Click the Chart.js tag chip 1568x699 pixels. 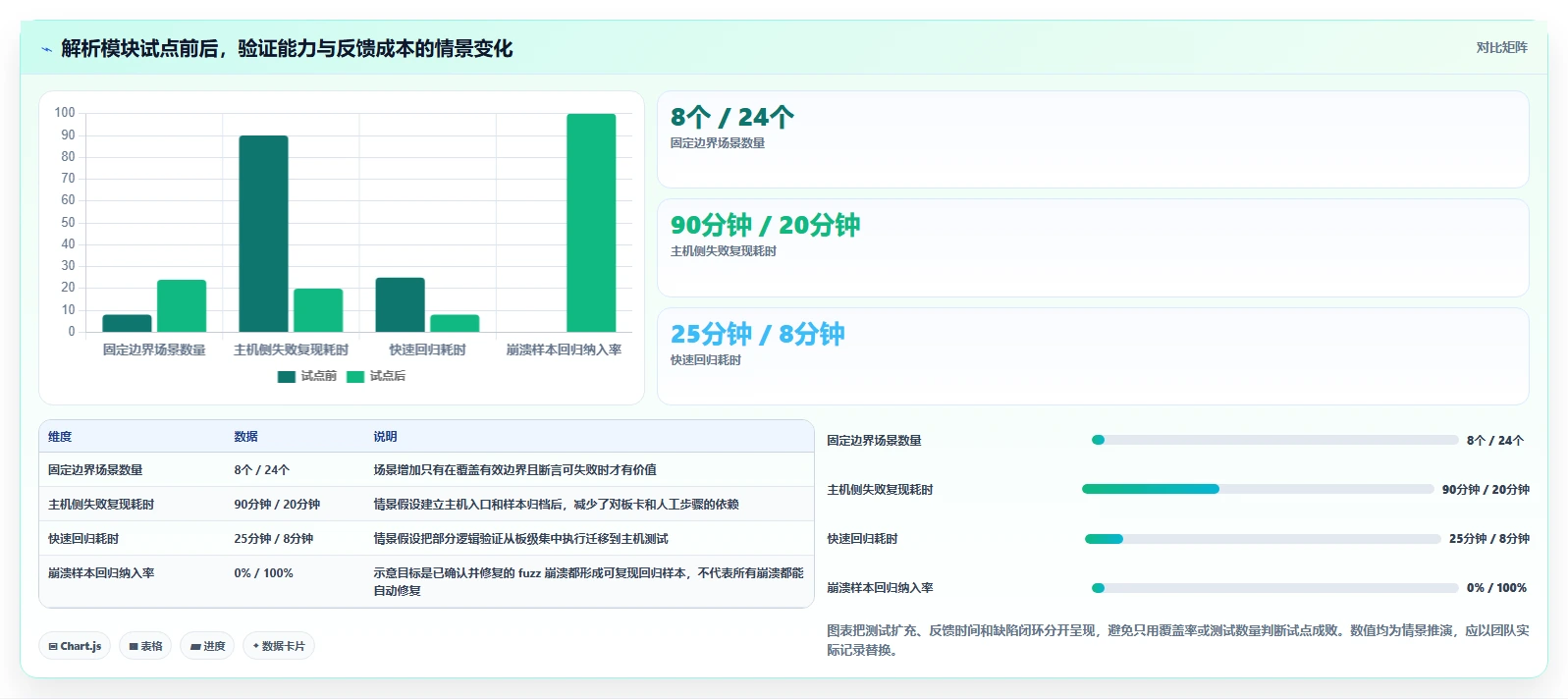75,646
